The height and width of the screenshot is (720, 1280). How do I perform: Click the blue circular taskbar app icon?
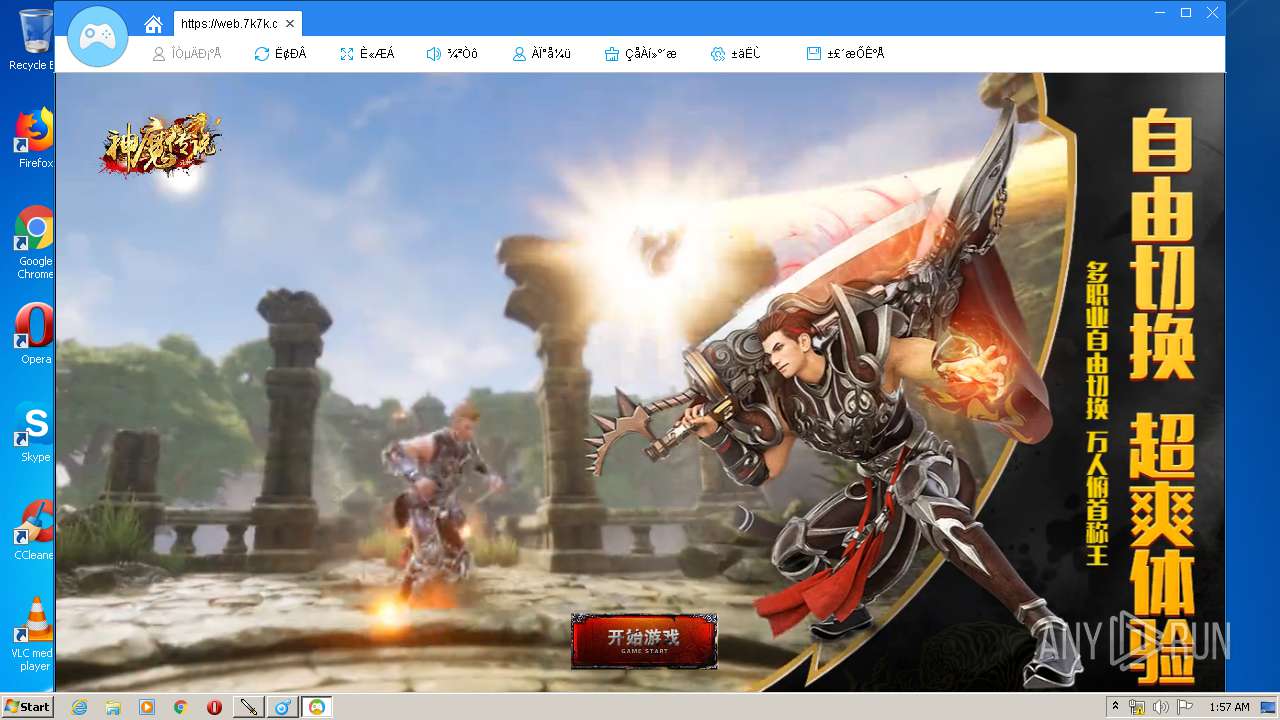click(283, 707)
